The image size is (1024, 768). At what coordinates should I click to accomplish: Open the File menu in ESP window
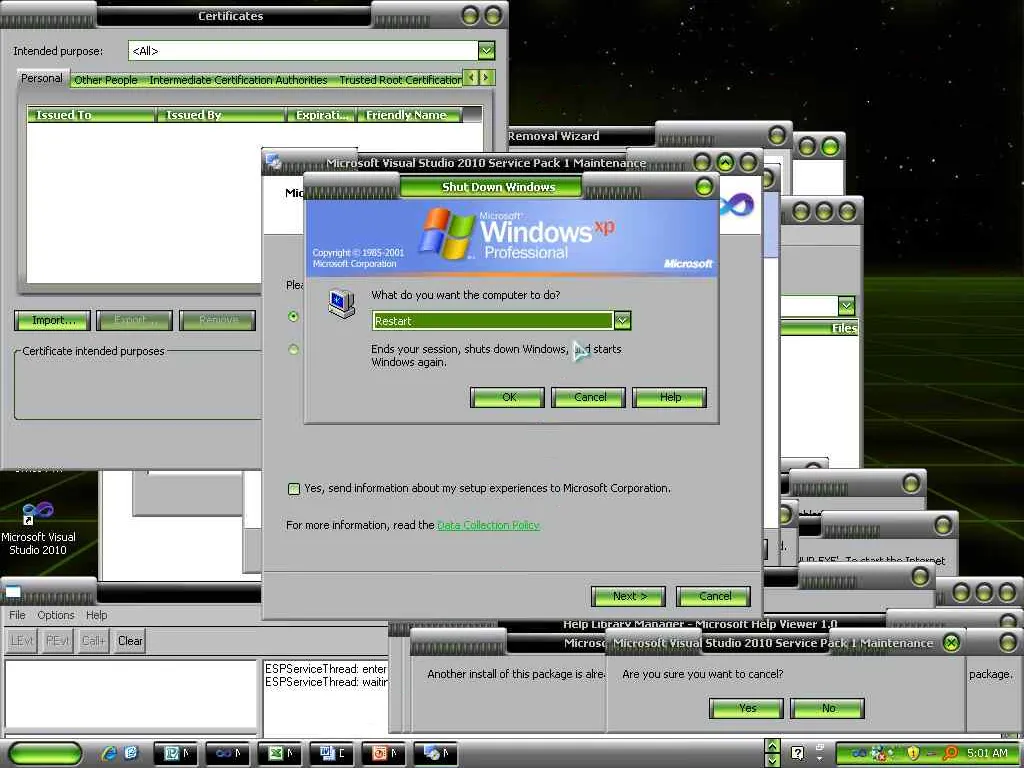click(x=17, y=615)
